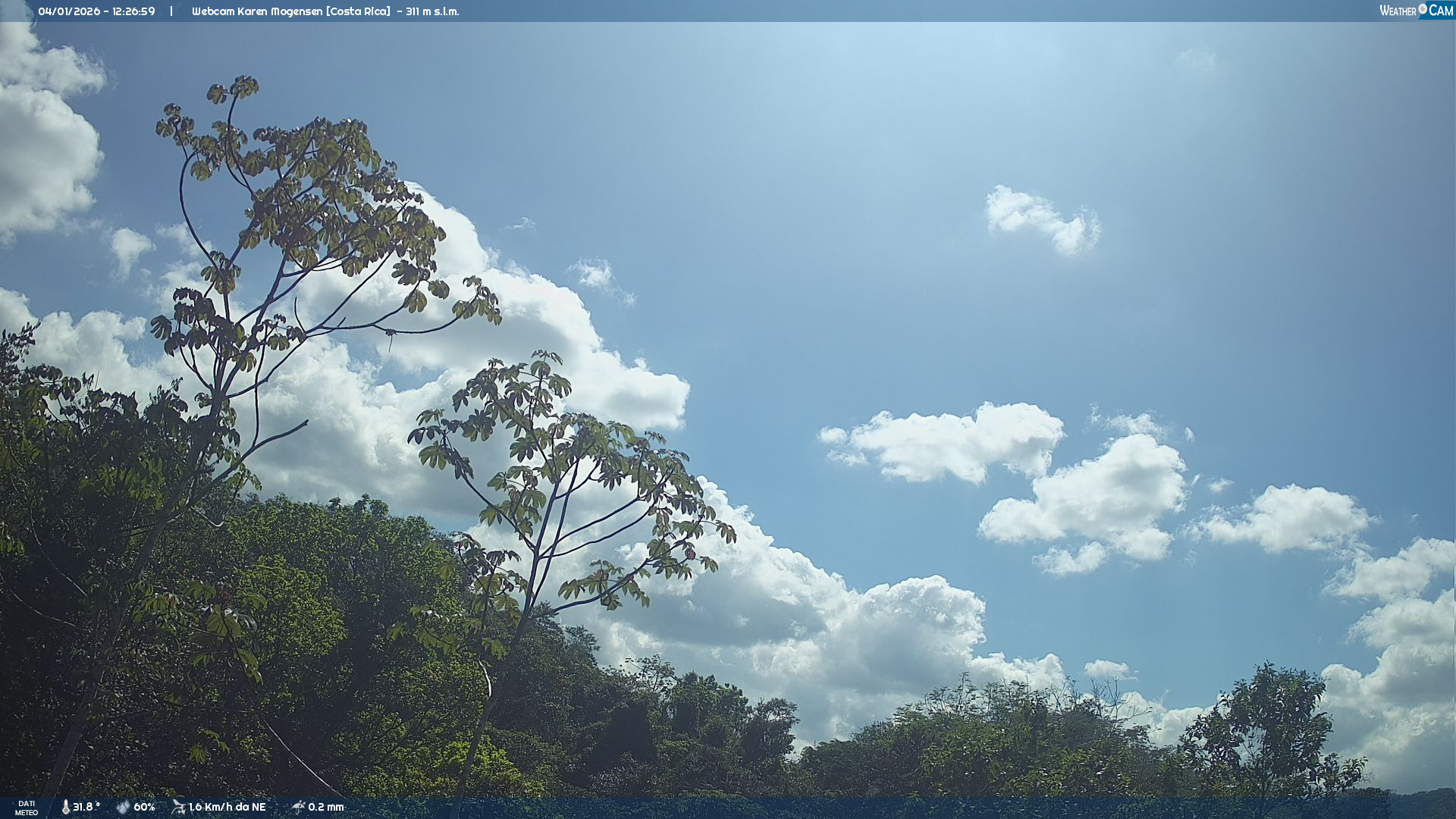Click the thermometer temperature icon
The height and width of the screenshot is (819, 1456).
pos(66,807)
